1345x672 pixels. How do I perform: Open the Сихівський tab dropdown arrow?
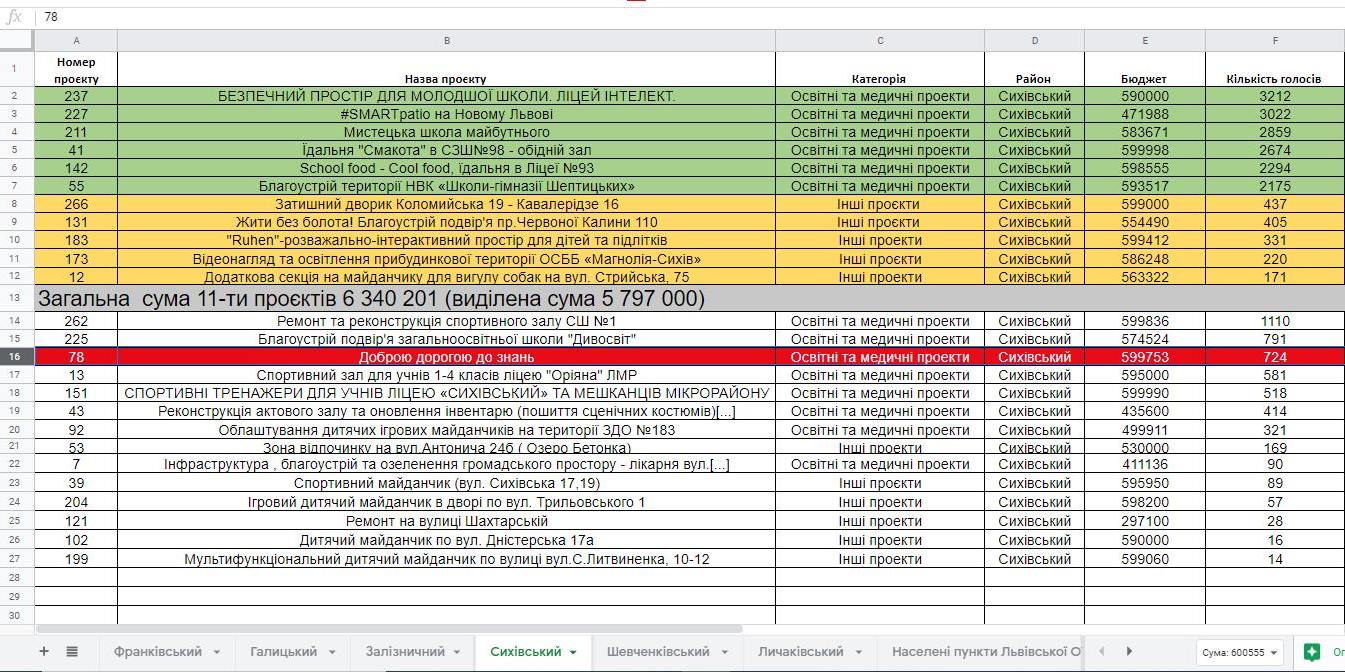point(573,652)
